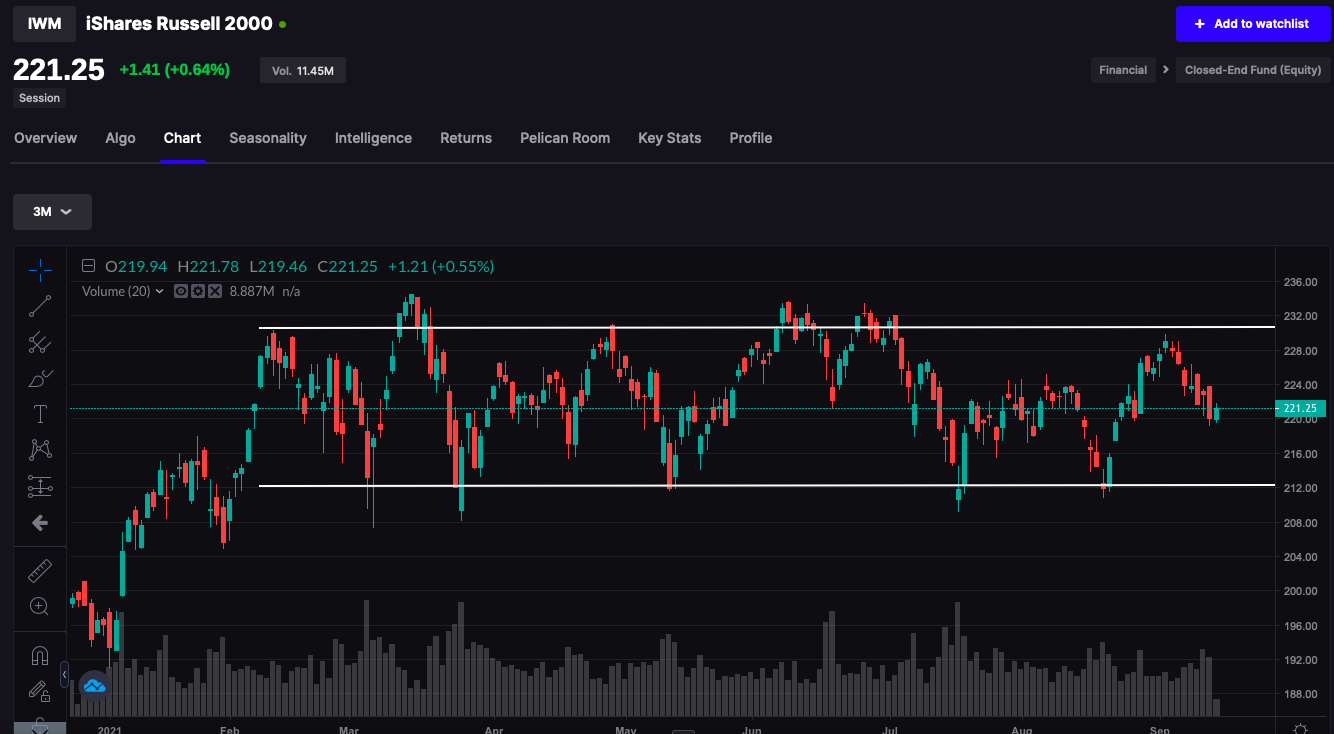Open the prediction and measurement tools
1334x734 pixels.
[40, 487]
